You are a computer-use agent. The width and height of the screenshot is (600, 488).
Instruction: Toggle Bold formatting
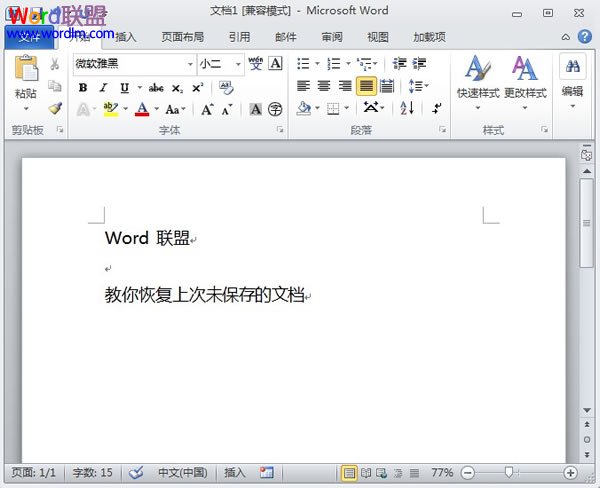(x=83, y=88)
